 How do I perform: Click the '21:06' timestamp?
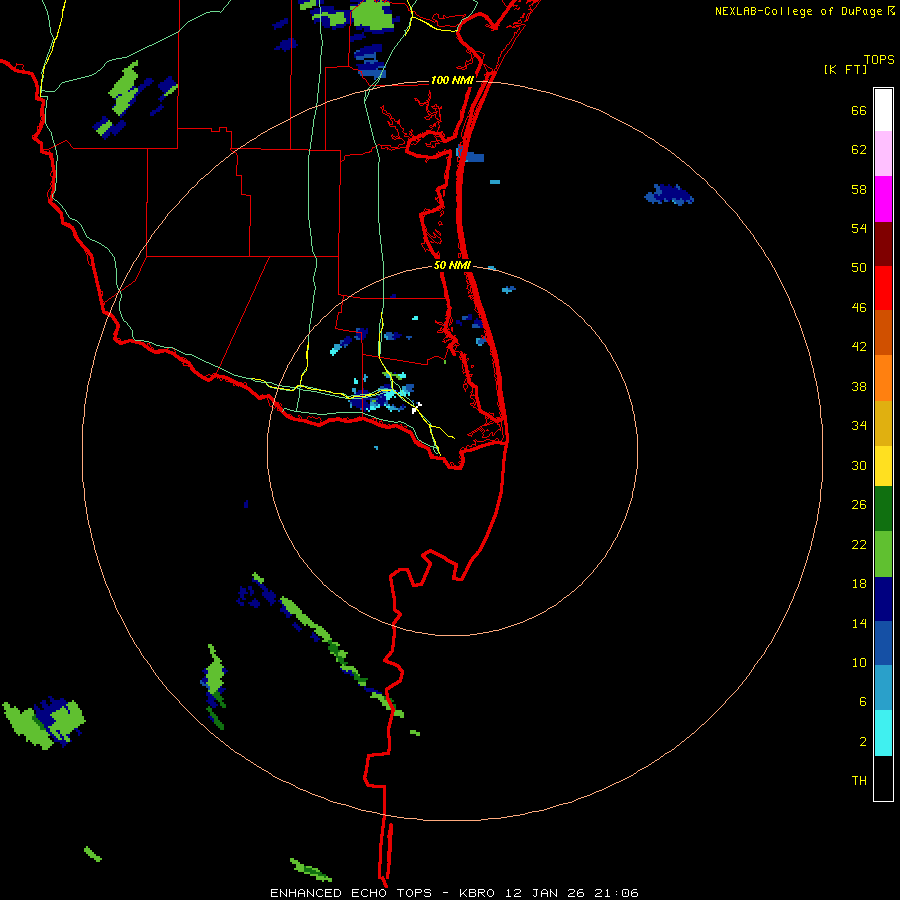point(616,893)
